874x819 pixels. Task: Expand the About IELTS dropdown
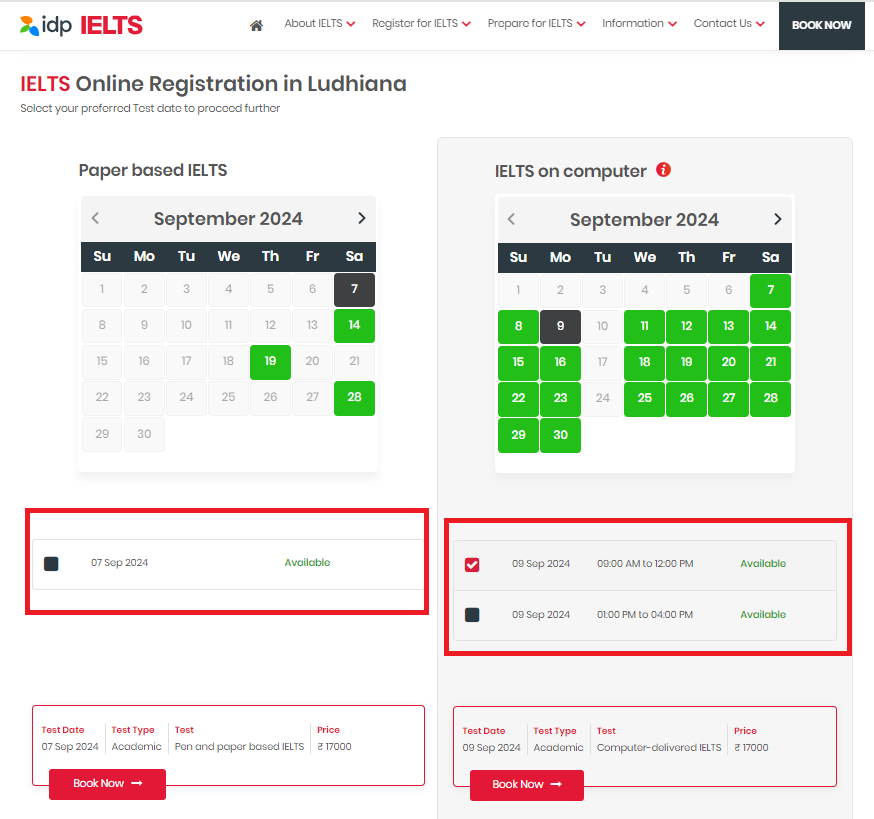pyautogui.click(x=319, y=22)
